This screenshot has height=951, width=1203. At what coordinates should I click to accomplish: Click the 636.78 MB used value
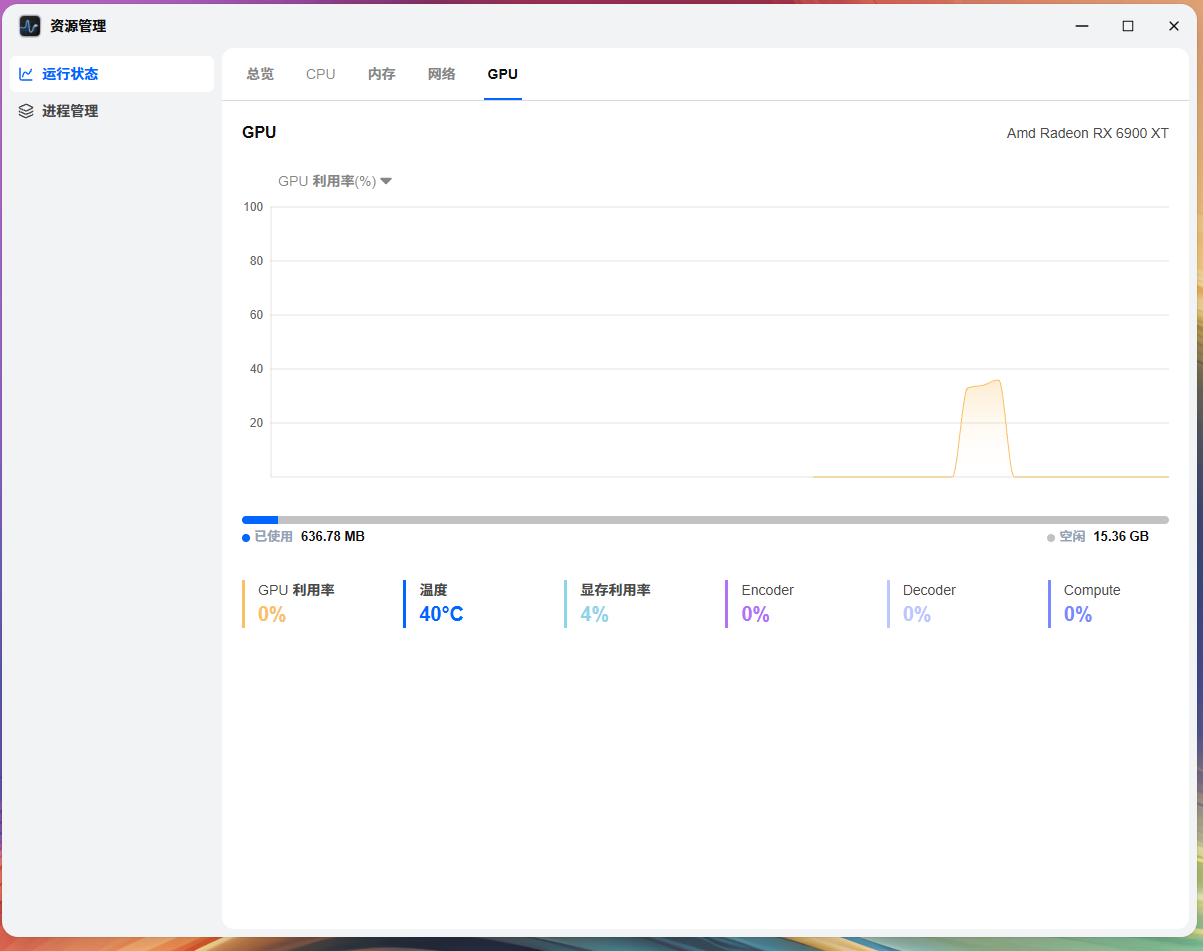pos(333,537)
